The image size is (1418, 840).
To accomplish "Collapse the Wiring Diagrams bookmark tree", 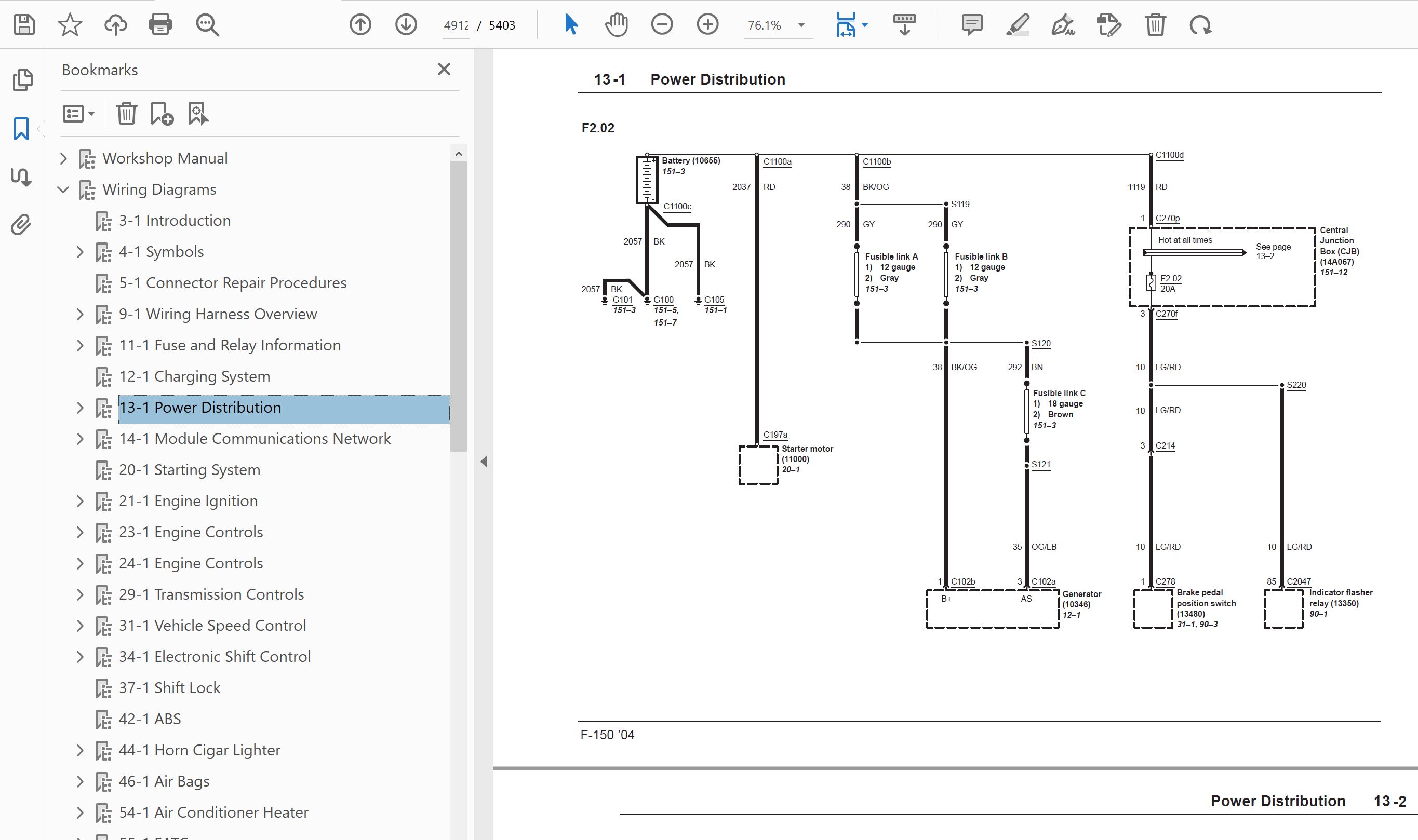I will click(63, 189).
